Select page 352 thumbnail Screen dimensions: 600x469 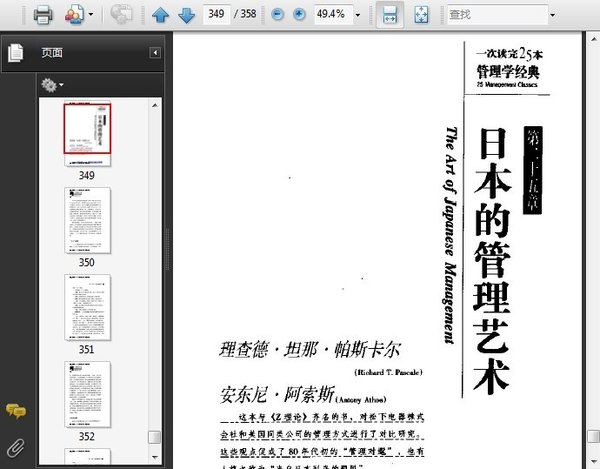click(x=87, y=394)
